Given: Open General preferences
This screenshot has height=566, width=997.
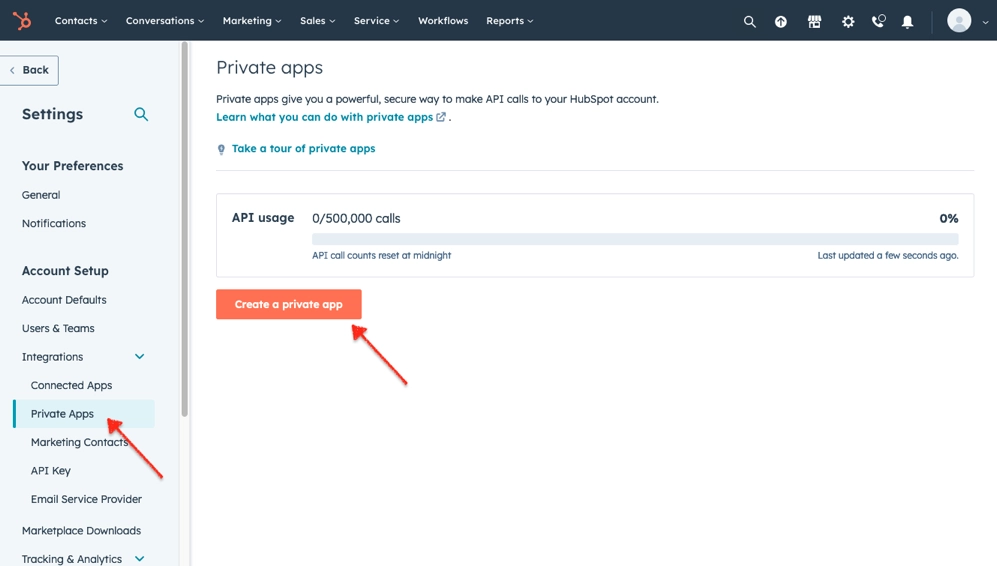Looking at the screenshot, I should [x=41, y=195].
